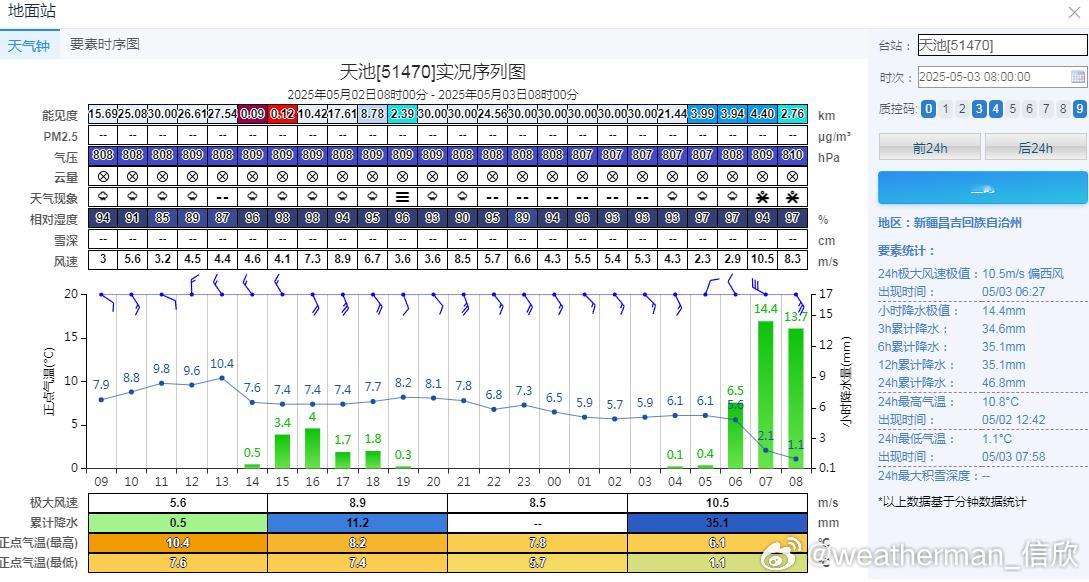Screen dimensions: 1089x582
Task: Select the red 0.12 visibility cell
Action: 282,114
